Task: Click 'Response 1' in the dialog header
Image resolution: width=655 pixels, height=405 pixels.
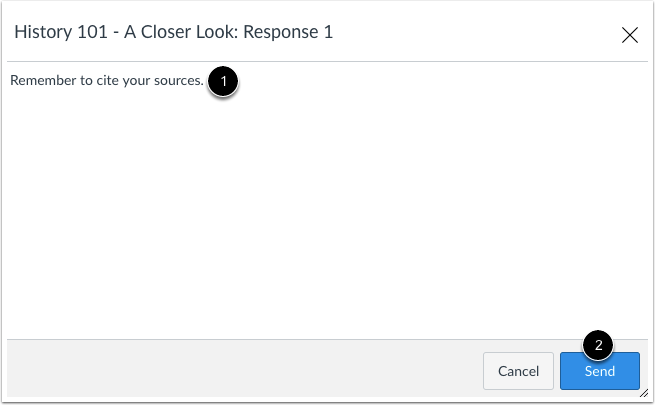Action: 288,32
